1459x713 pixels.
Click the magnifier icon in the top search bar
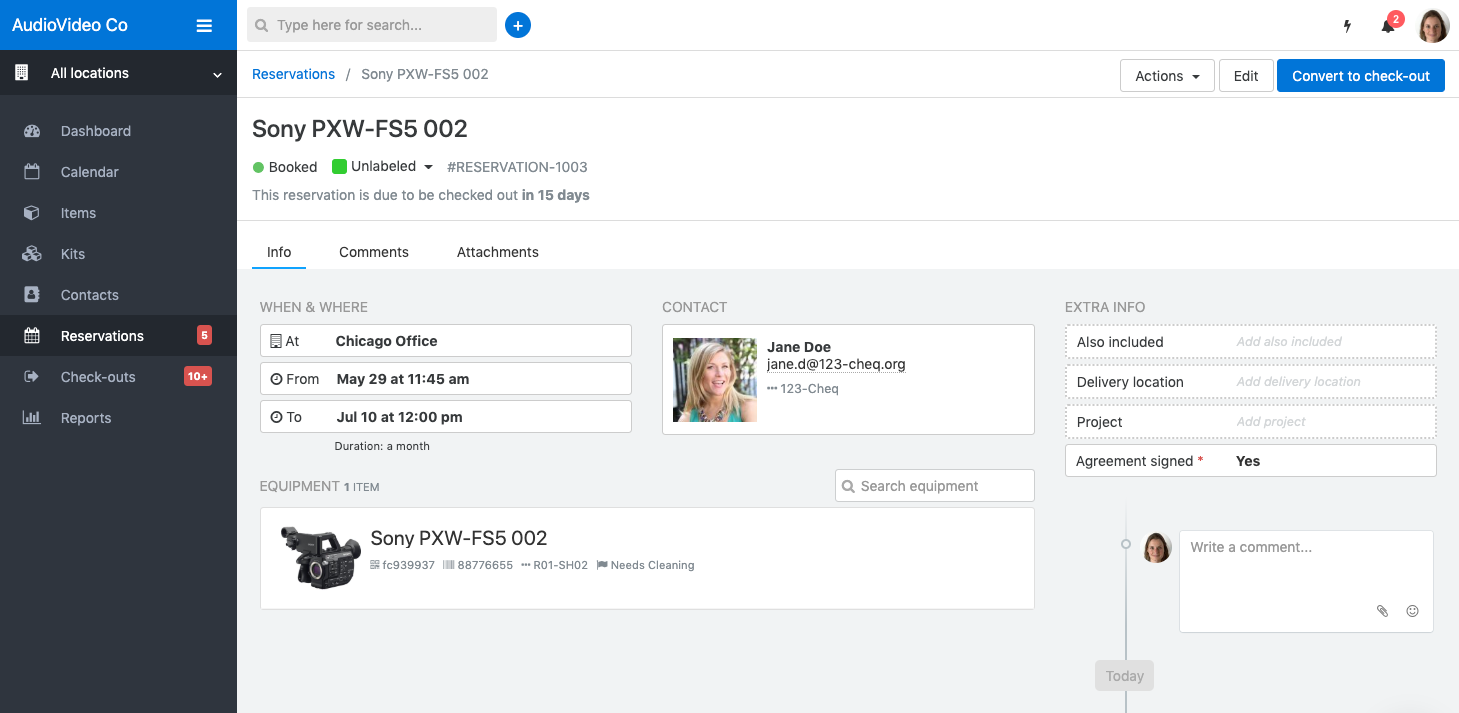[262, 25]
